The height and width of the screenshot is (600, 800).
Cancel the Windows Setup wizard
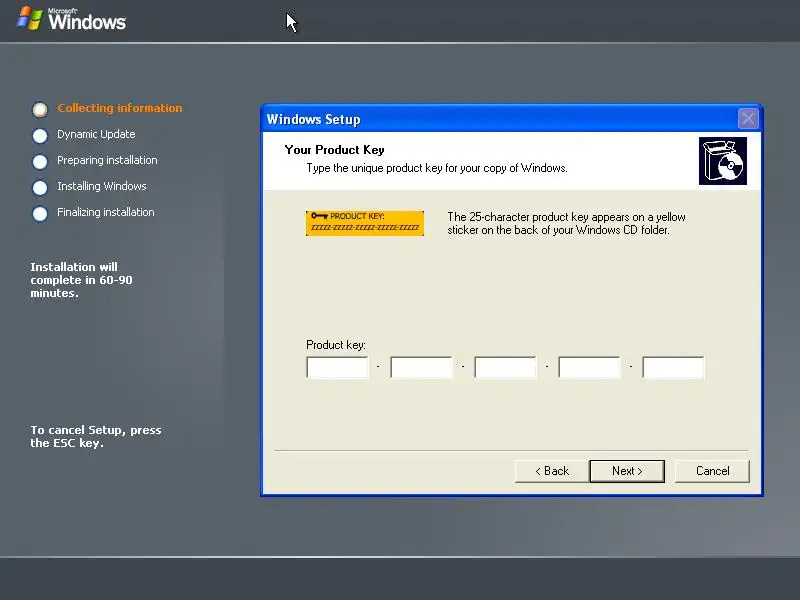point(712,471)
